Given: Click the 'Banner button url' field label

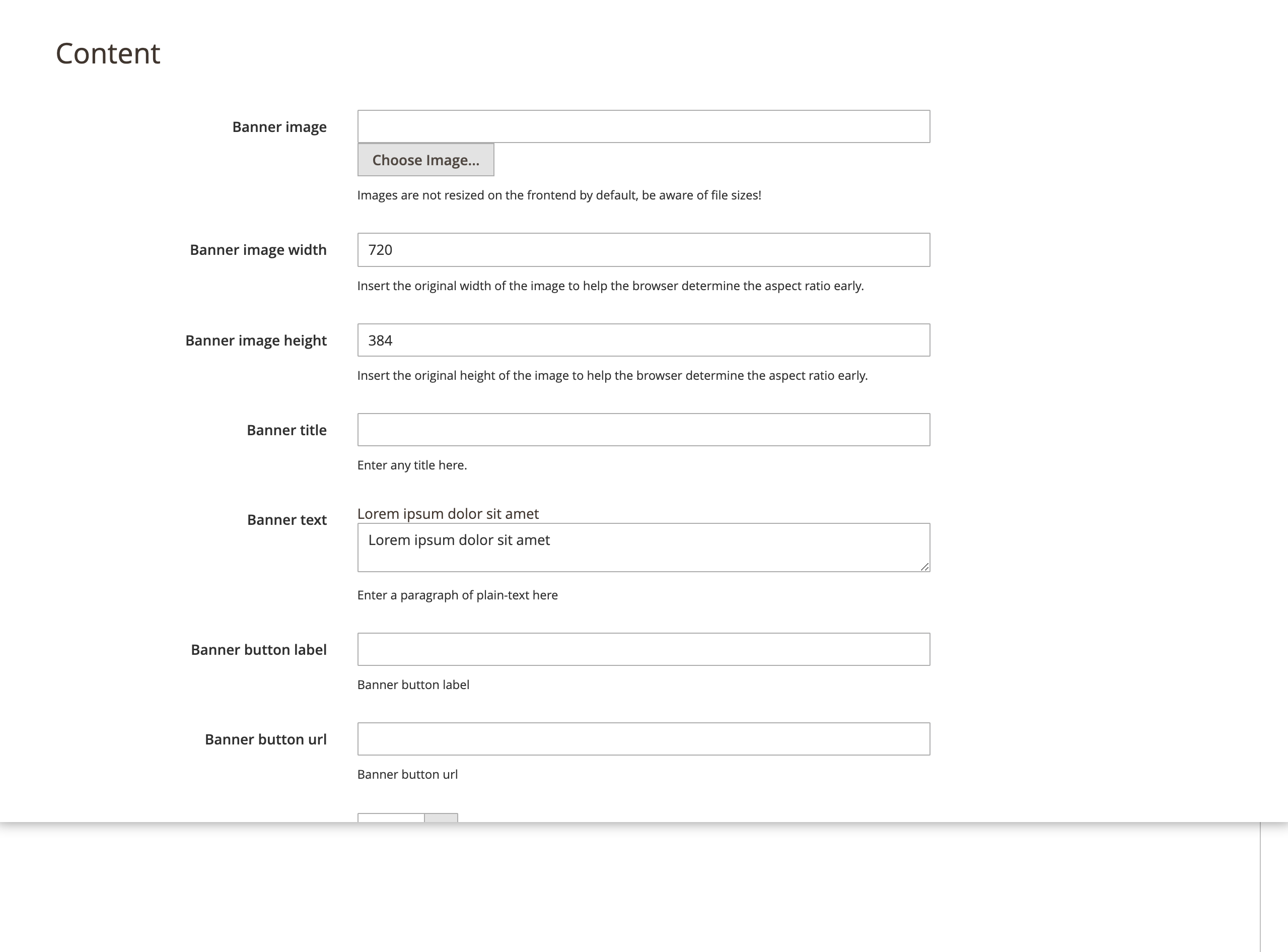Looking at the screenshot, I should pos(265,739).
